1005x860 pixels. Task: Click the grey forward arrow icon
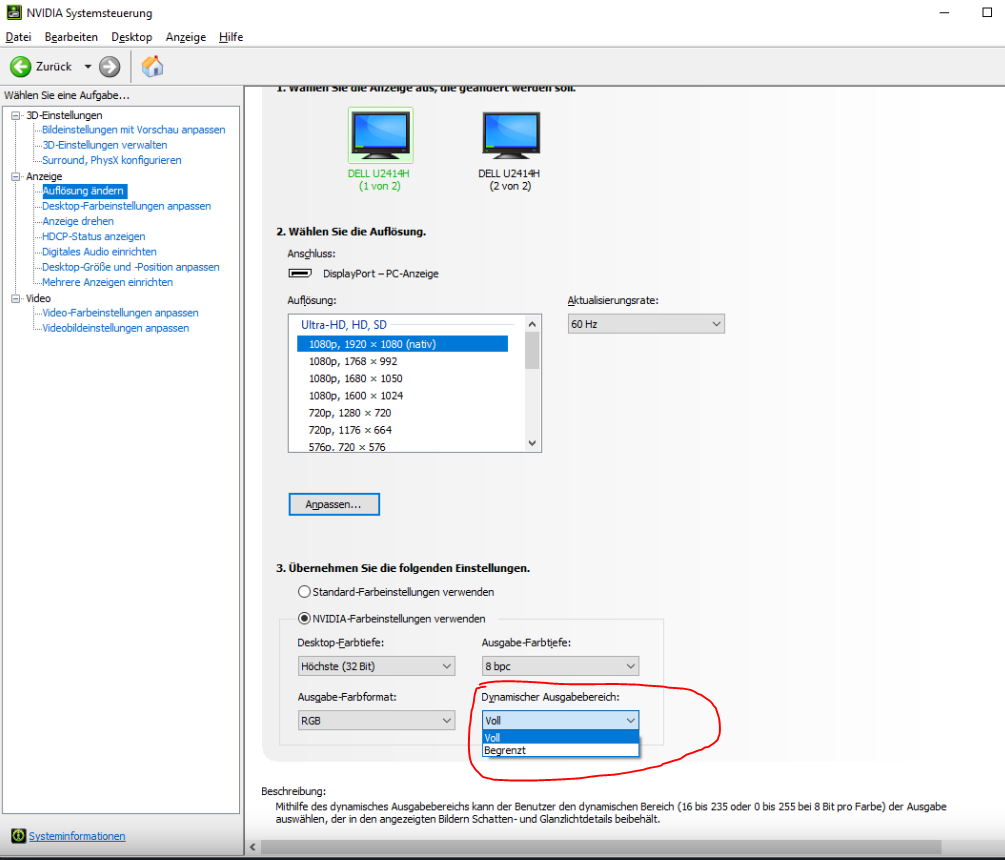110,66
